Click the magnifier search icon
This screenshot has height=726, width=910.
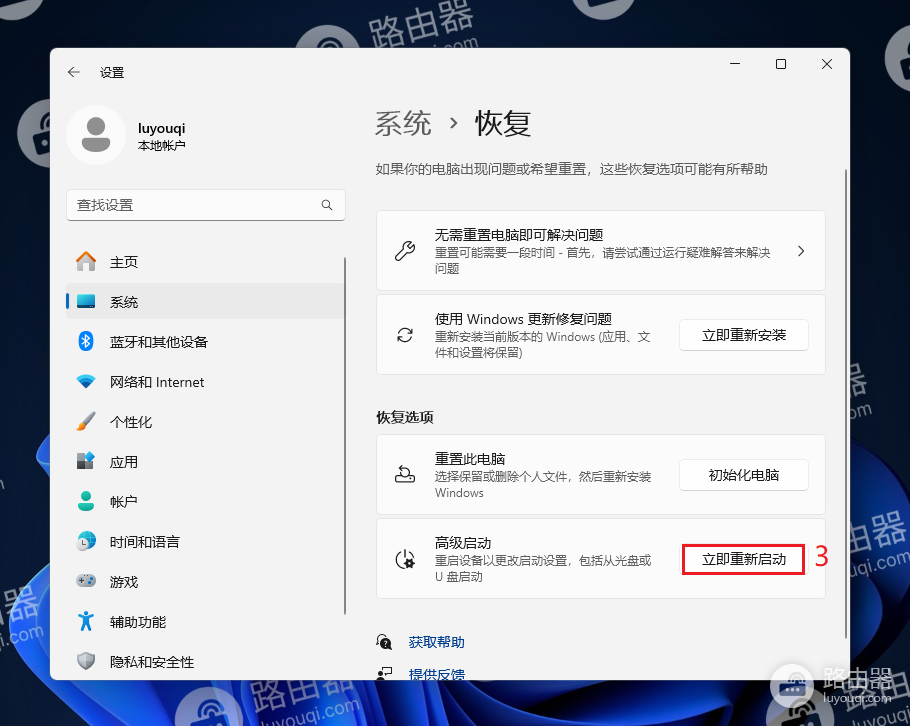(327, 205)
